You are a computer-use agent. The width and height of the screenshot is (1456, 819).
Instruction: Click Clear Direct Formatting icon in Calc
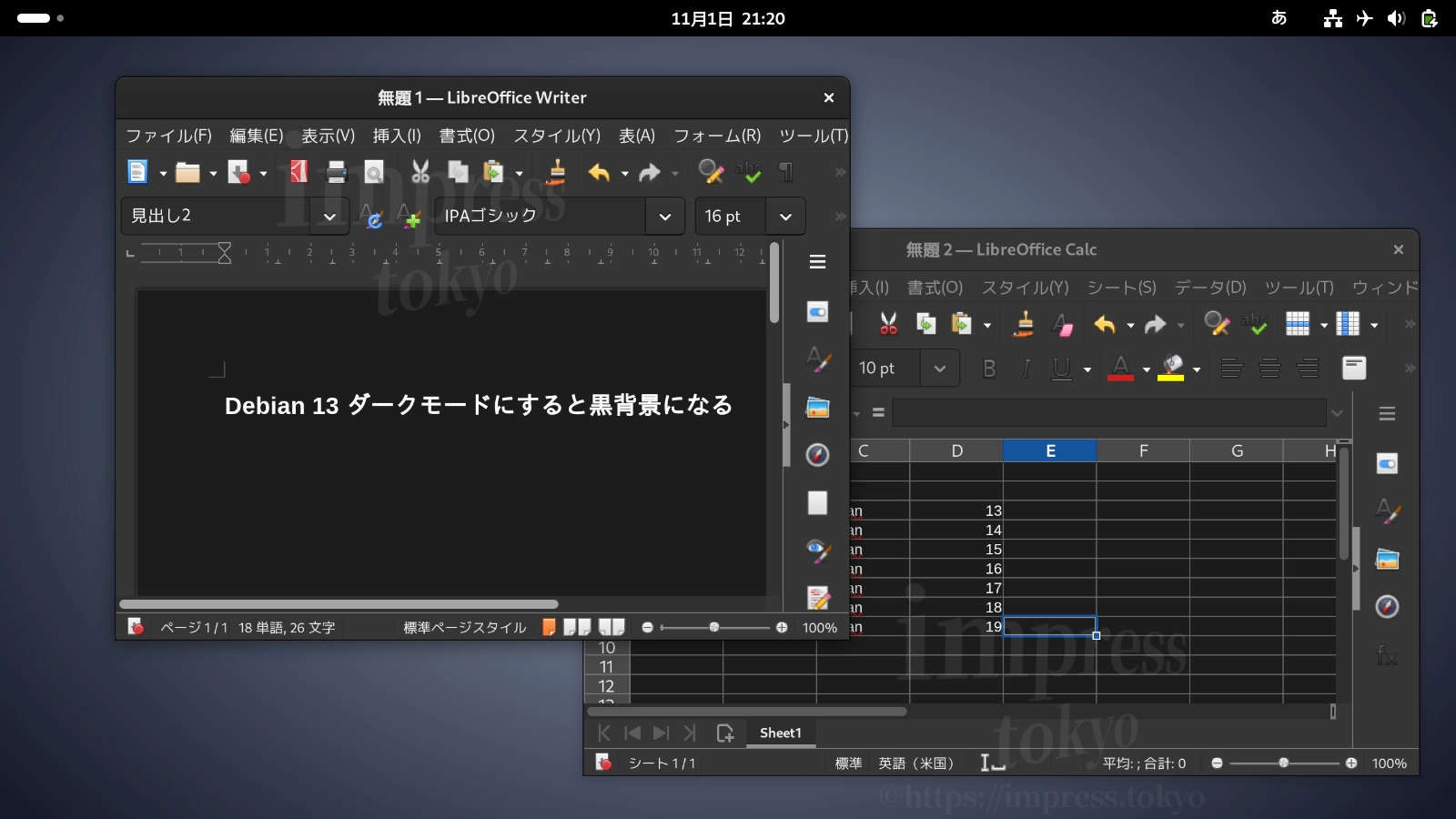click(x=1062, y=324)
